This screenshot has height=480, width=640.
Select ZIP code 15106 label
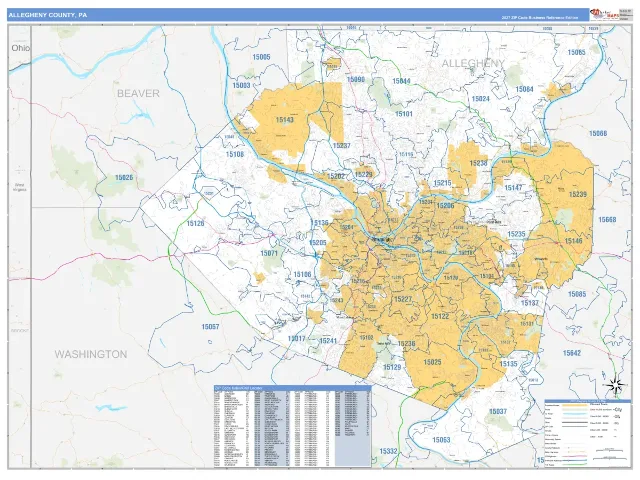coord(302,275)
